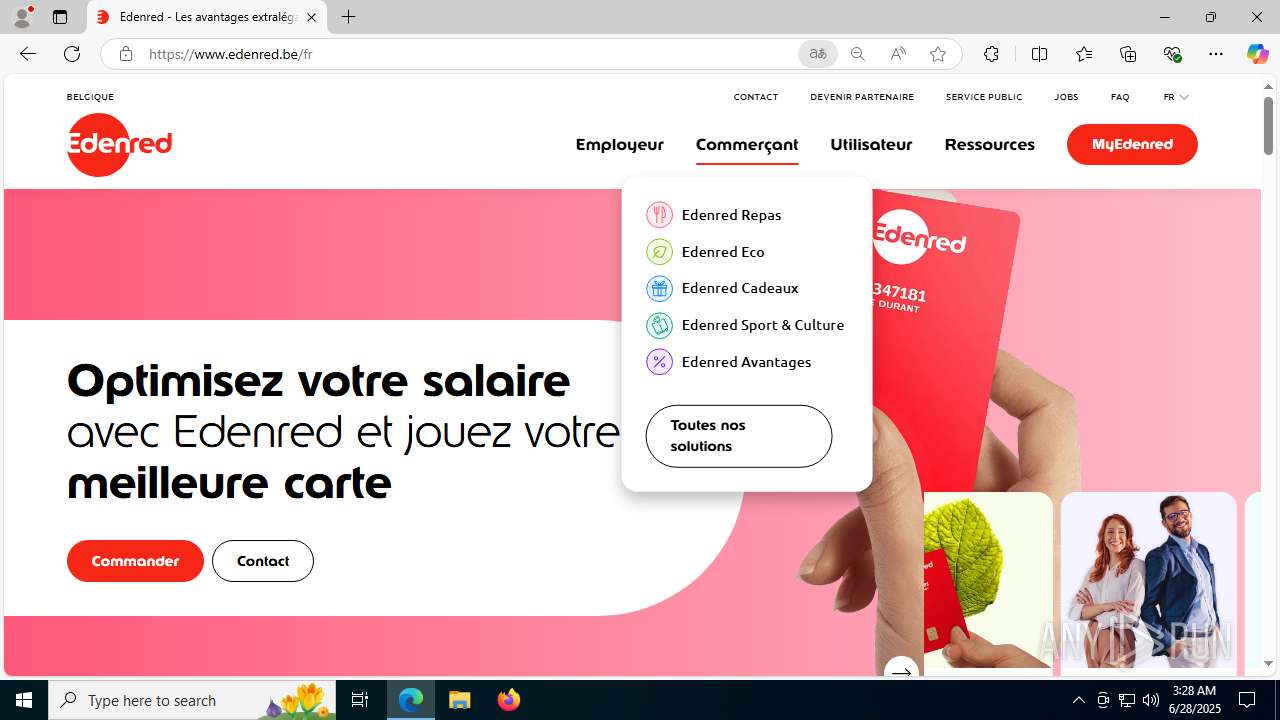Viewport: 1280px width, 720px height.
Task: Open the FAQ link
Action: click(x=1120, y=97)
